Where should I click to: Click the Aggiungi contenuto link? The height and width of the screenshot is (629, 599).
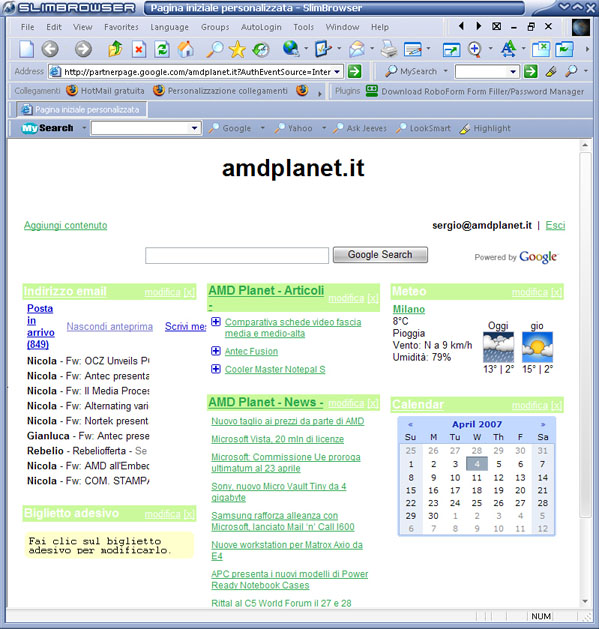click(65, 225)
